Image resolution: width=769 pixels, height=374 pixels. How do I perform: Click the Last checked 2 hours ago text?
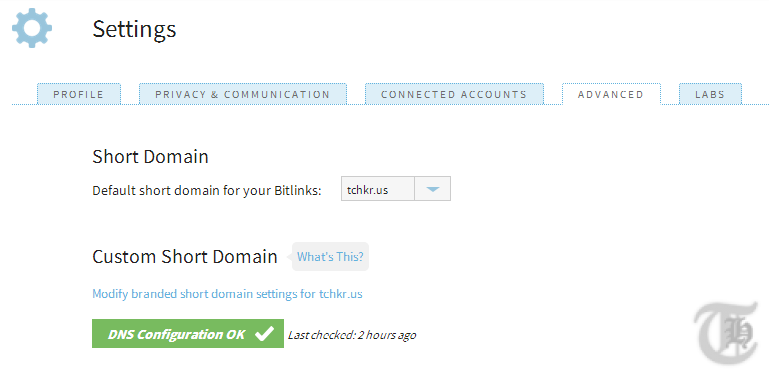click(352, 335)
